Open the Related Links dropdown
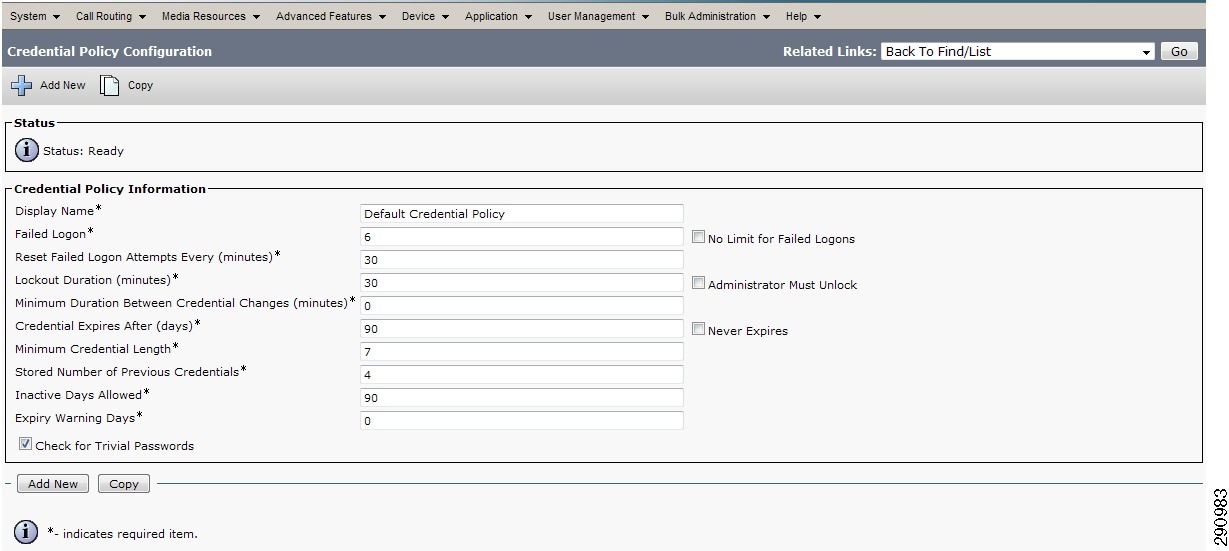1229x551 pixels. [1018, 52]
